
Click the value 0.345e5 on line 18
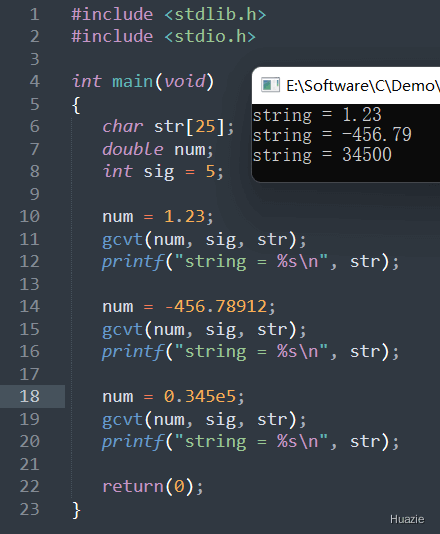click(200, 396)
